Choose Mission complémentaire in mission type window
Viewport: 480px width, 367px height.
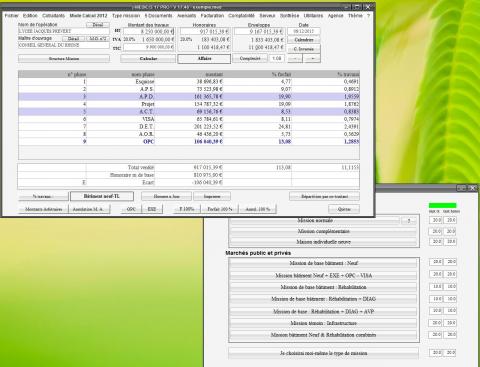click(324, 231)
